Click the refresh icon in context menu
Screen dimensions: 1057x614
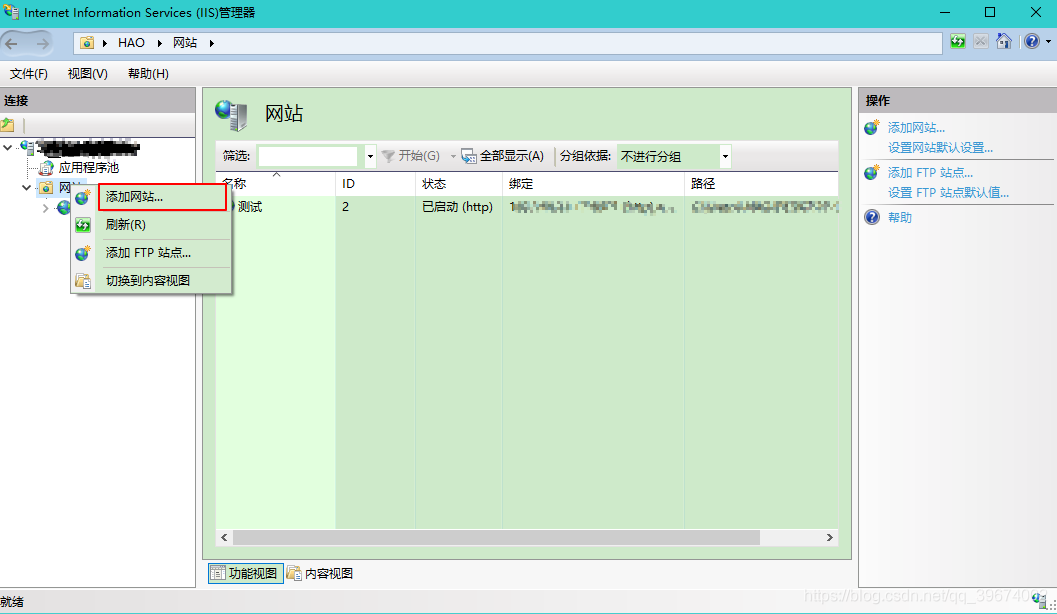tap(83, 224)
